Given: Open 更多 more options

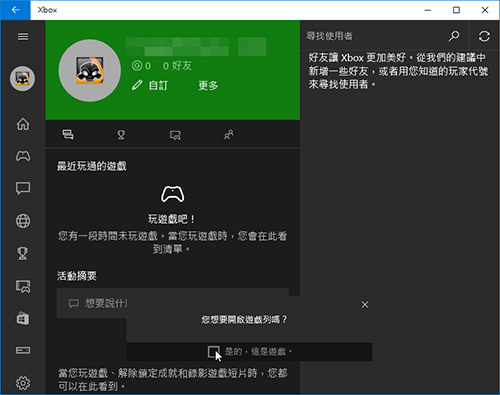Looking at the screenshot, I should coord(208,86).
